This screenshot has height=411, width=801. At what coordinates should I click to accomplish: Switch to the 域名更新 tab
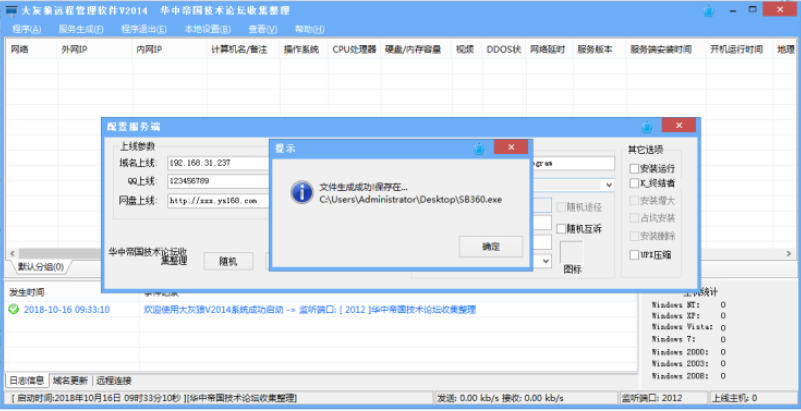pos(70,380)
